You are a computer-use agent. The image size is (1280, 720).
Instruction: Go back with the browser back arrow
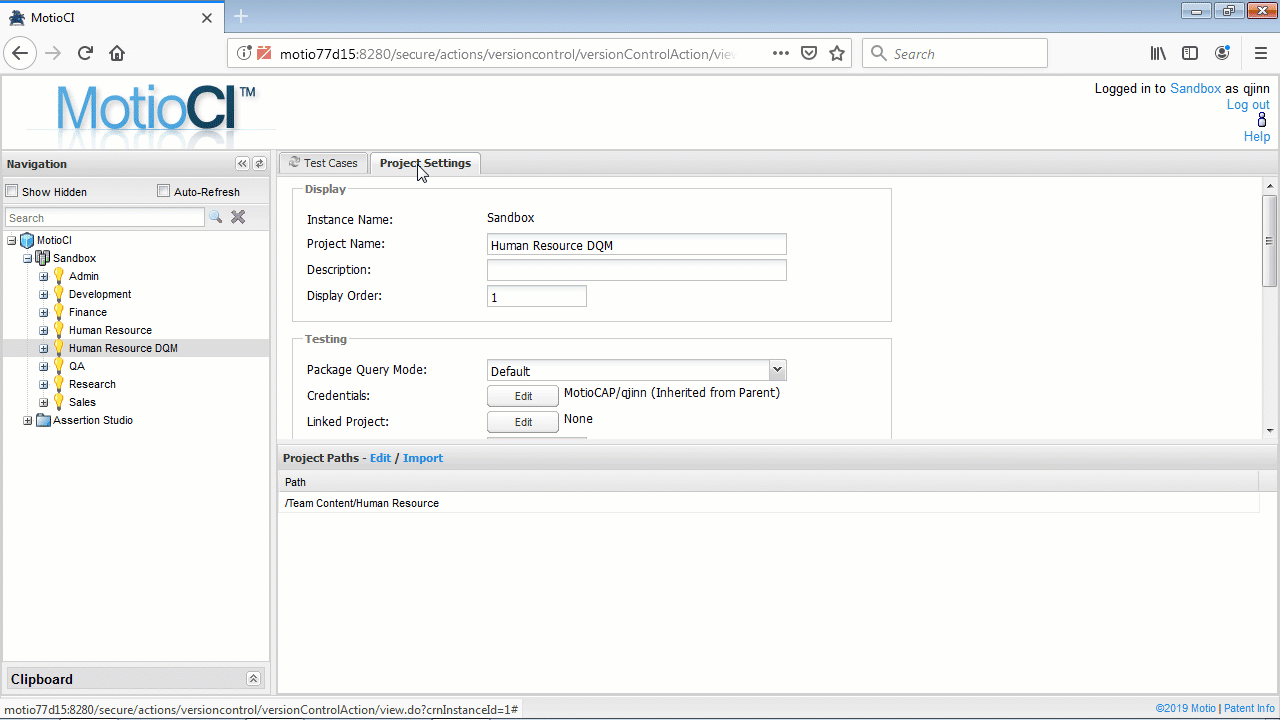pos(21,54)
